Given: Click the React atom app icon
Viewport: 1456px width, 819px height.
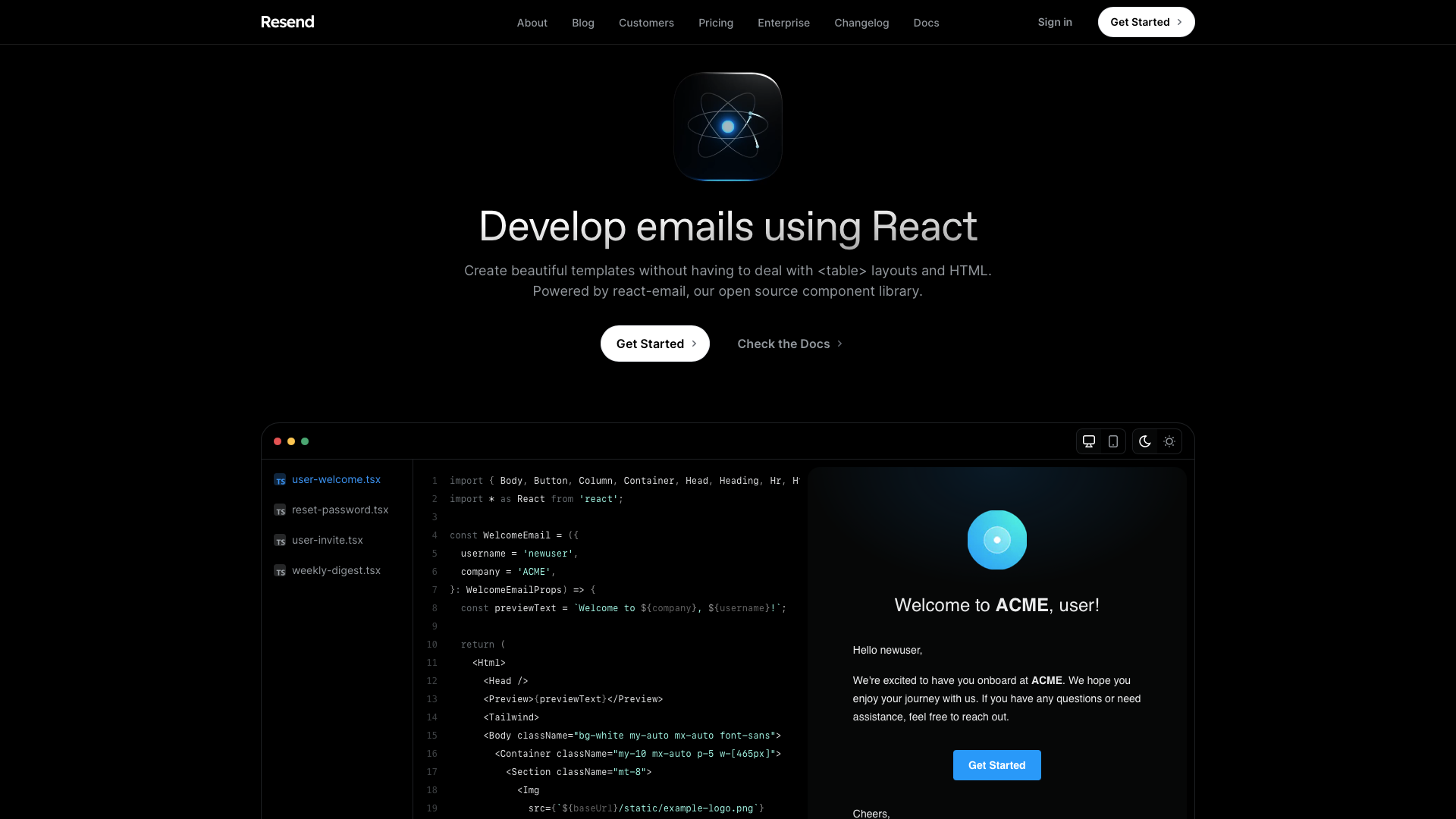Looking at the screenshot, I should pyautogui.click(x=728, y=127).
